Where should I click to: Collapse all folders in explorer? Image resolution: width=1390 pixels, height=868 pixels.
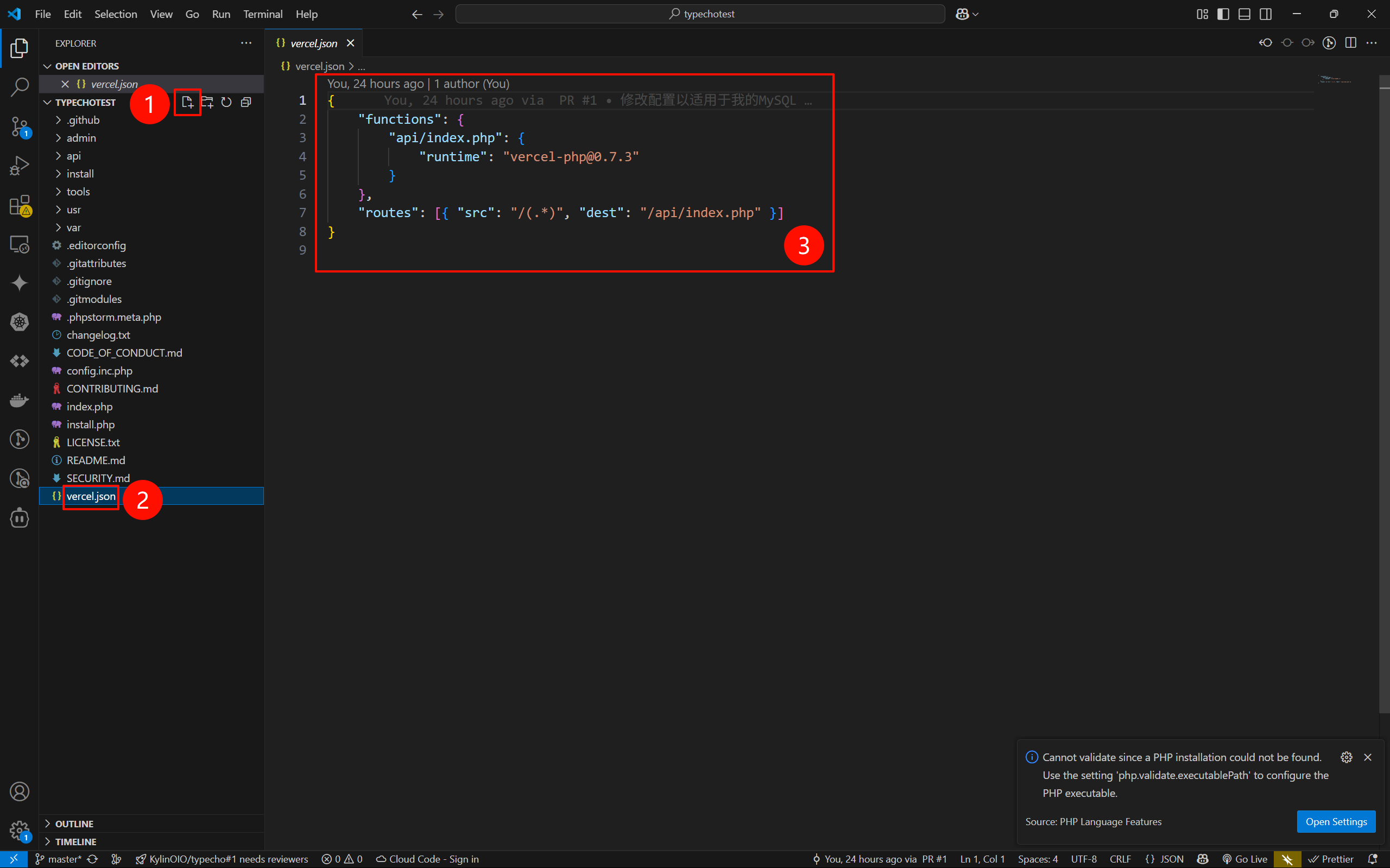(x=246, y=102)
